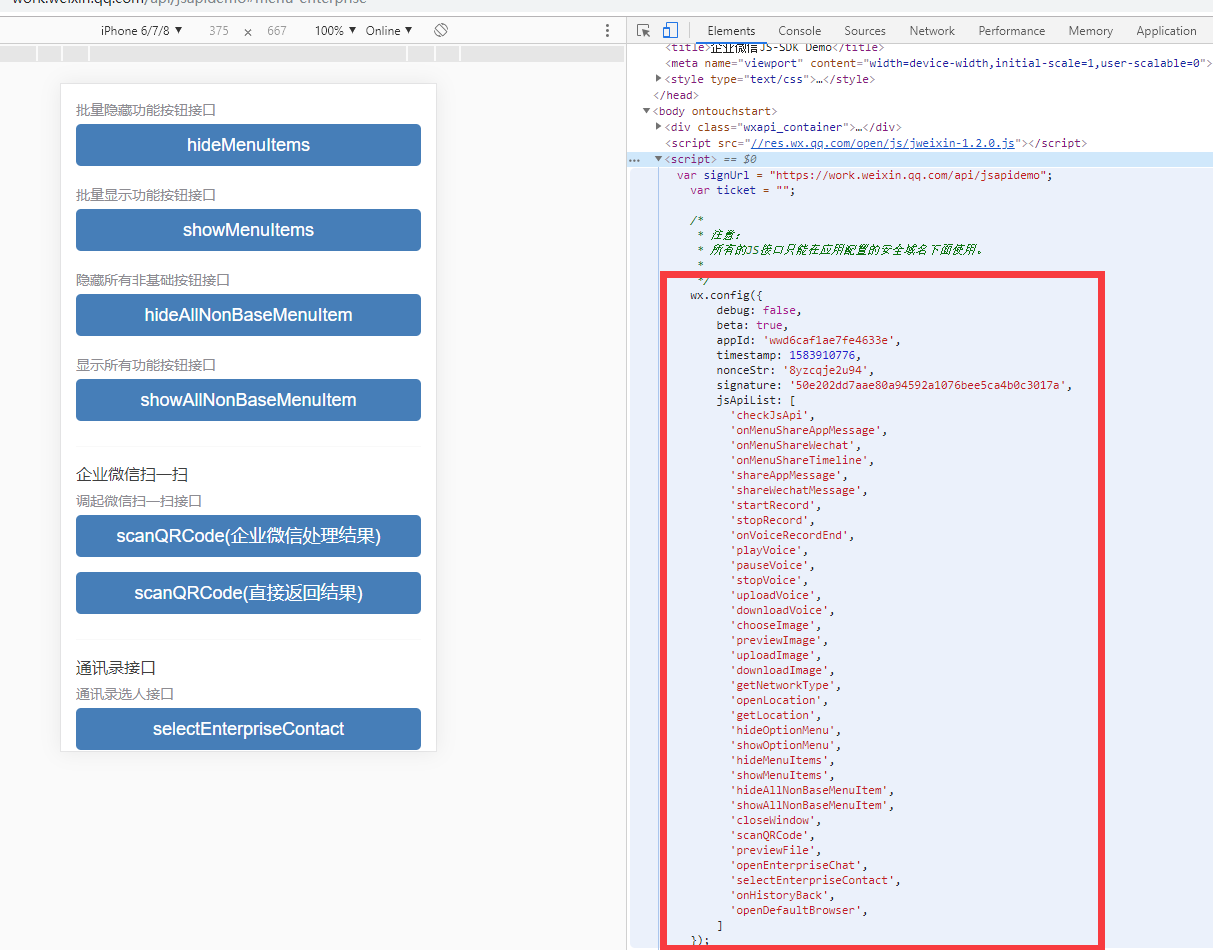Click the rotate screen icon
The image size is (1213, 950).
[x=441, y=31]
